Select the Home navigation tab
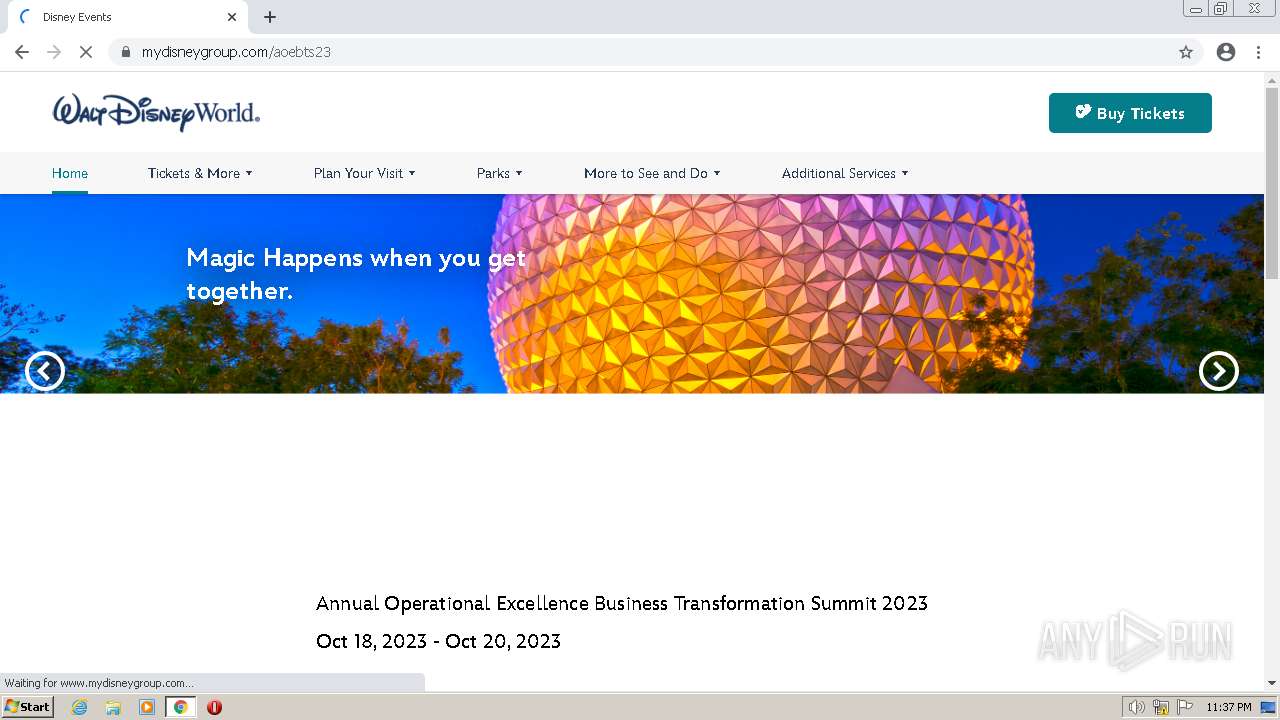The width and height of the screenshot is (1280, 720). point(70,173)
